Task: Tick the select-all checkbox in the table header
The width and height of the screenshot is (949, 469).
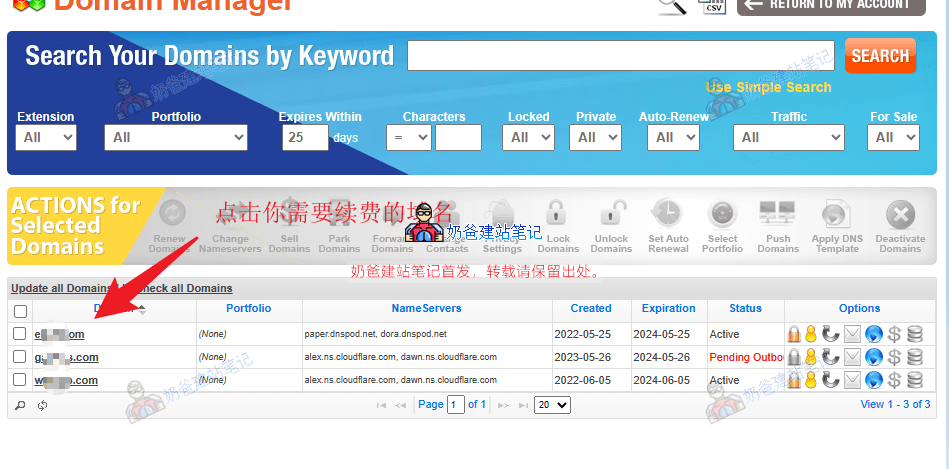Action: tap(21, 311)
